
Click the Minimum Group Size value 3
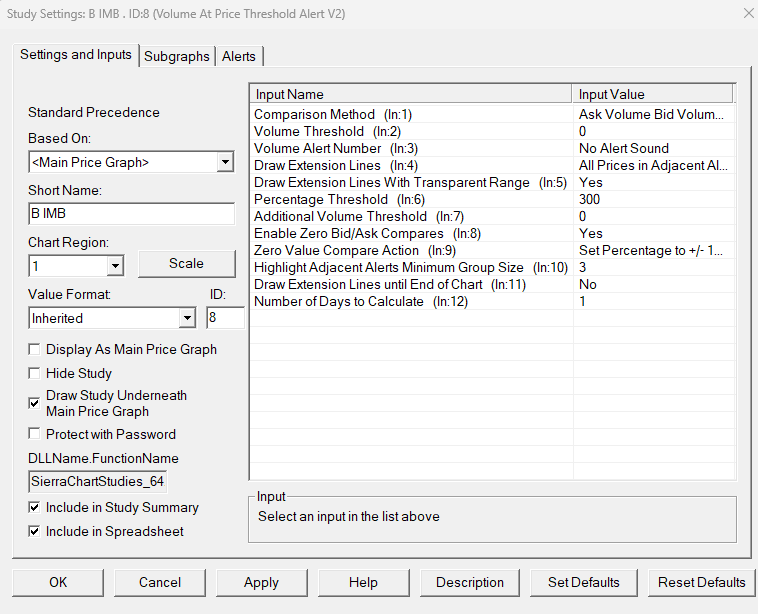click(583, 267)
